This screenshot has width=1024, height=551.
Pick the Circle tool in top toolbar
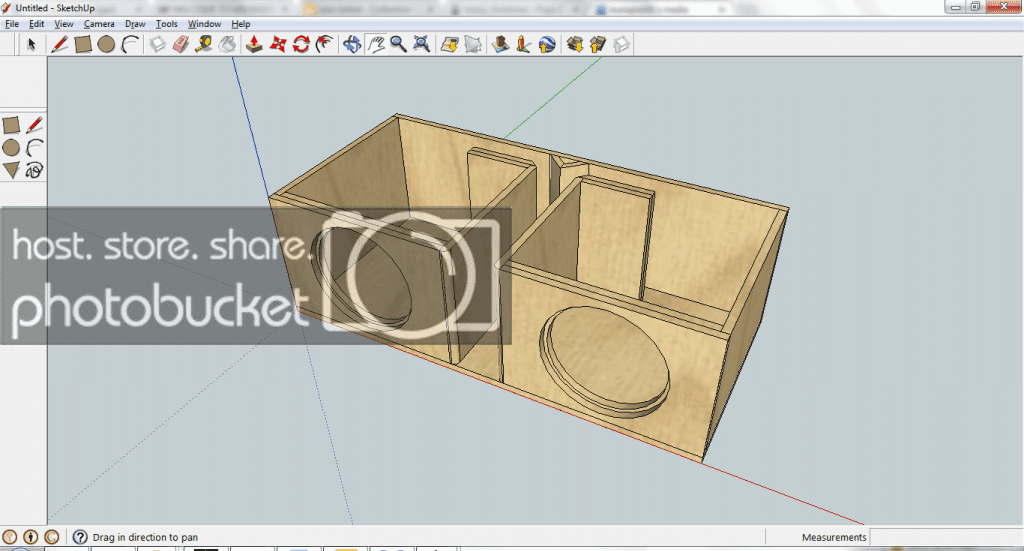(x=106, y=44)
